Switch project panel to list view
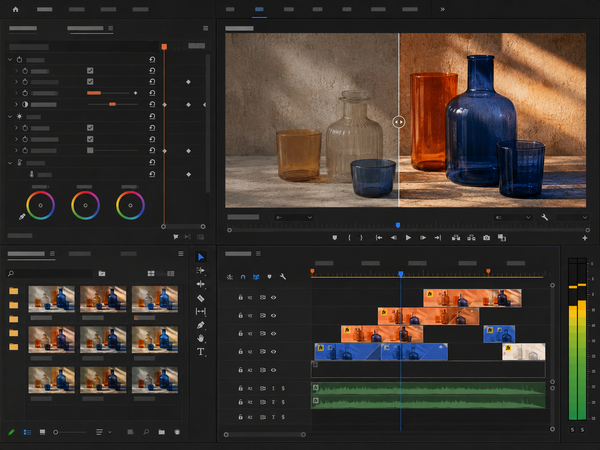This screenshot has width=600, height=450. pos(27,432)
